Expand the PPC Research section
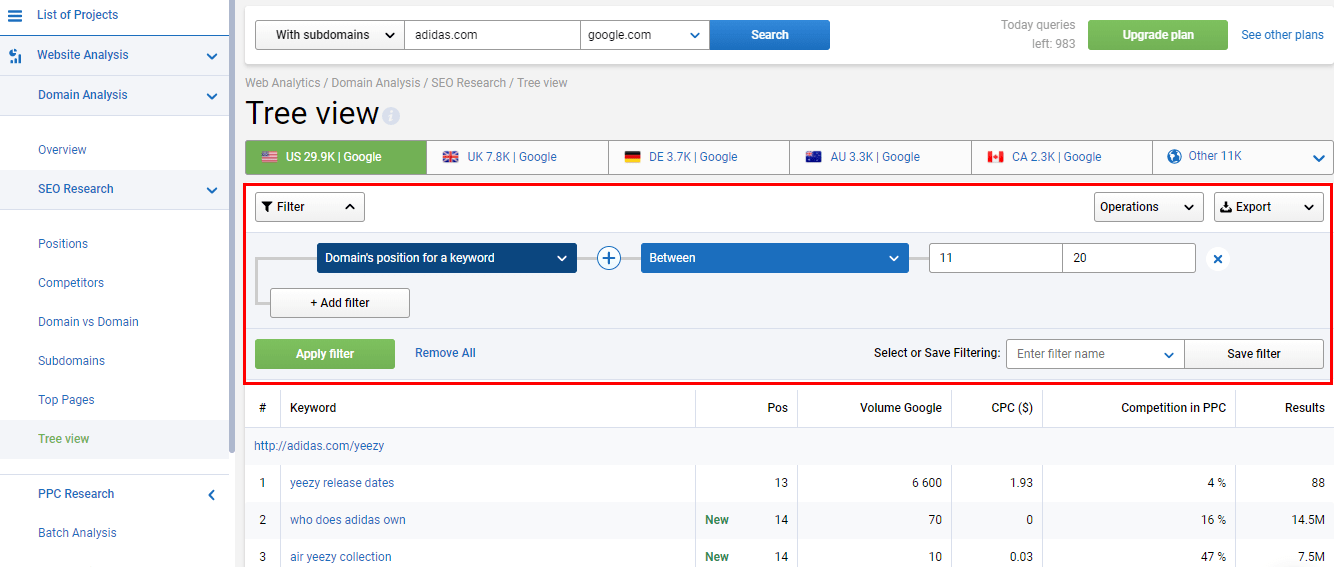1334x567 pixels. pyautogui.click(x=212, y=494)
